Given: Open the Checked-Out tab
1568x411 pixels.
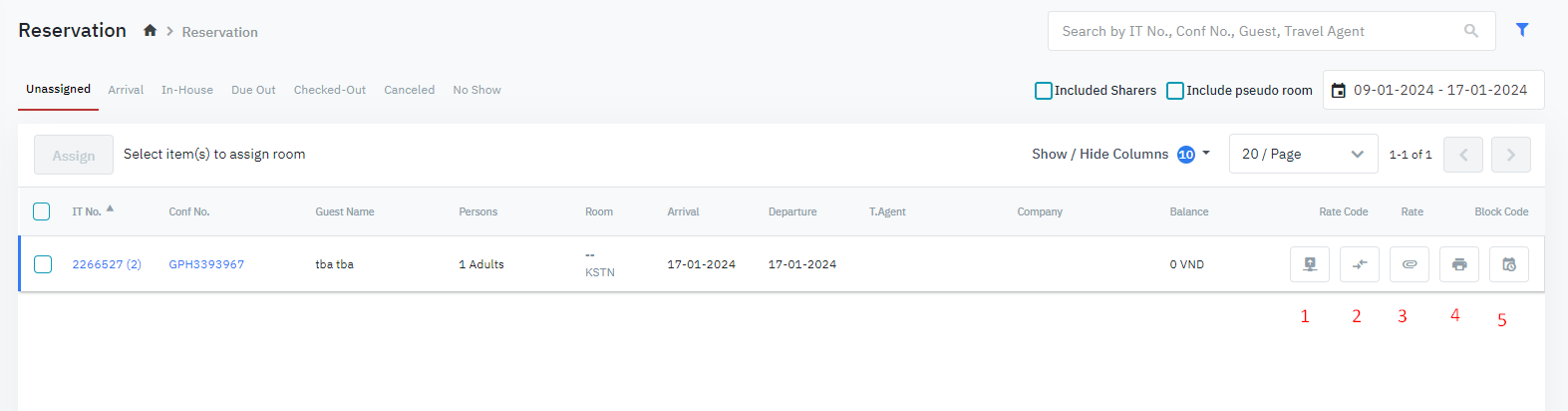Looking at the screenshot, I should point(329,90).
